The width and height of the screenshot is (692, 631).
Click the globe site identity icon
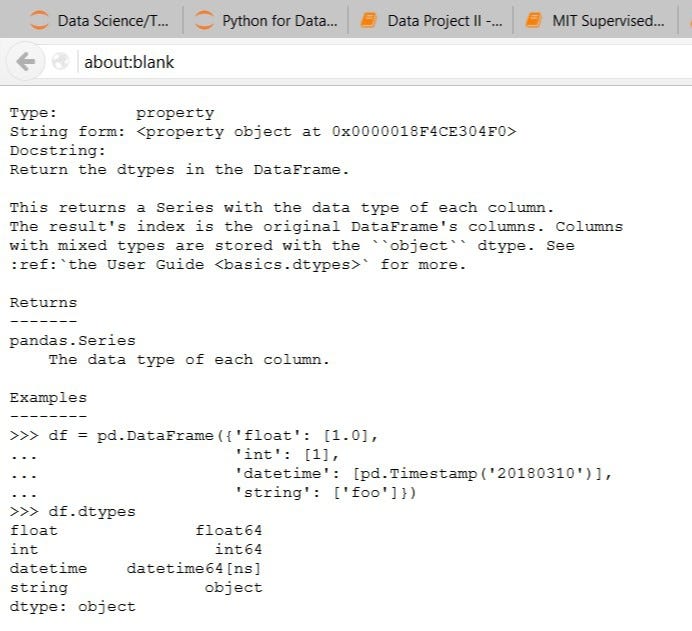click(x=61, y=62)
